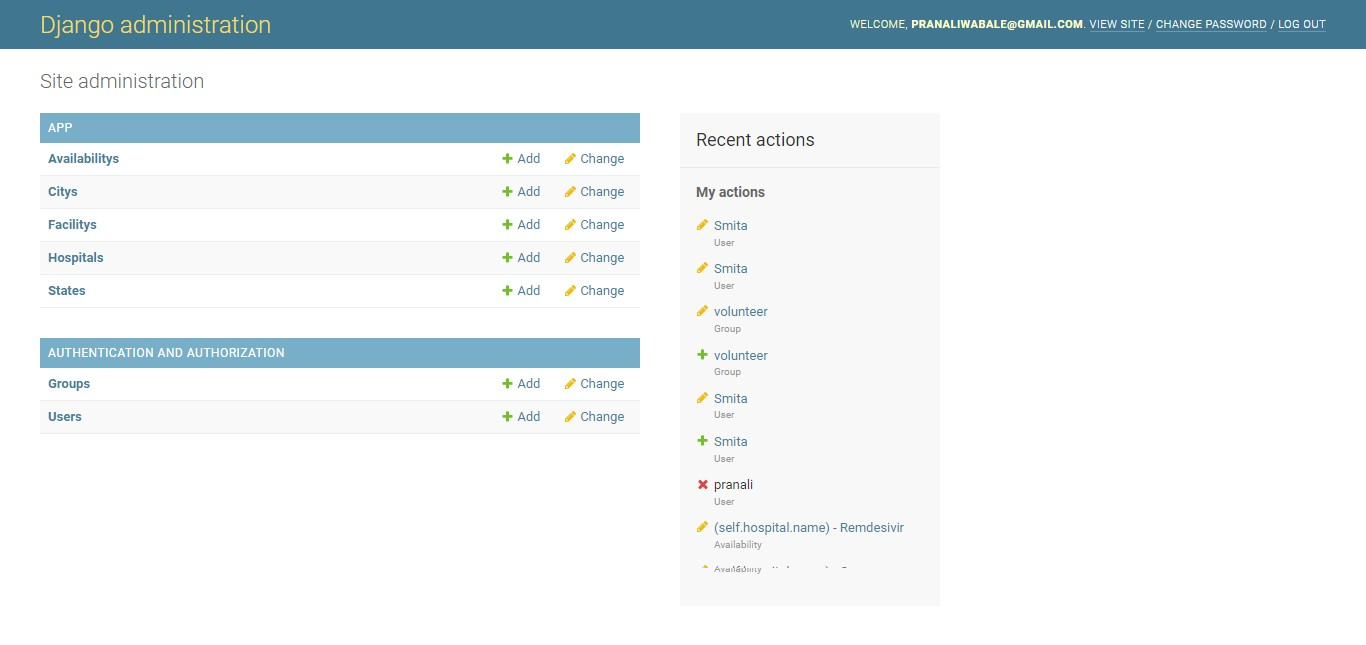Click the Django administration header title
Image resolution: width=1366 pixels, height=645 pixels.
[x=155, y=24]
